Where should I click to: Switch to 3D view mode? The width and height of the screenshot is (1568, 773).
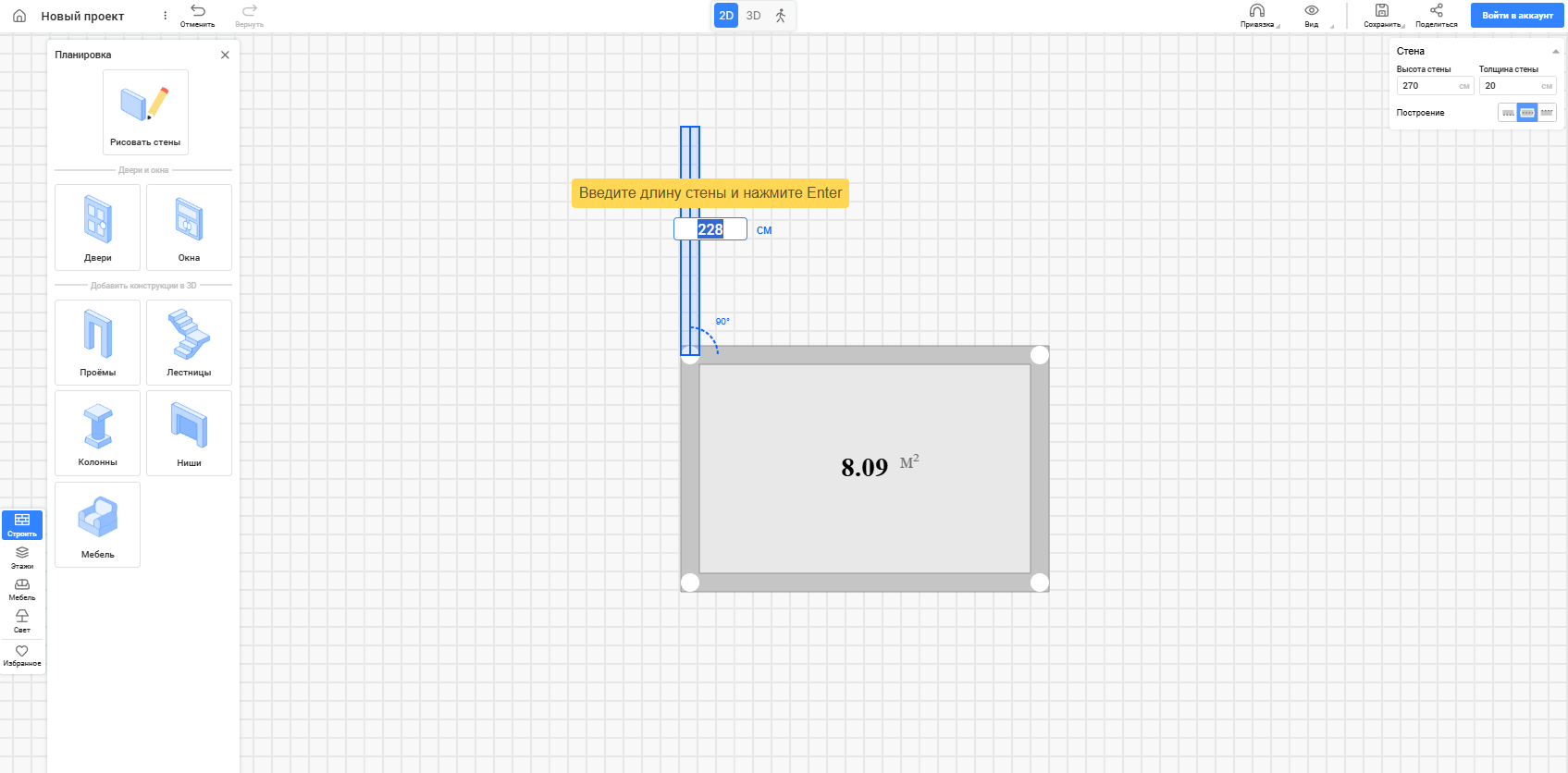(753, 16)
